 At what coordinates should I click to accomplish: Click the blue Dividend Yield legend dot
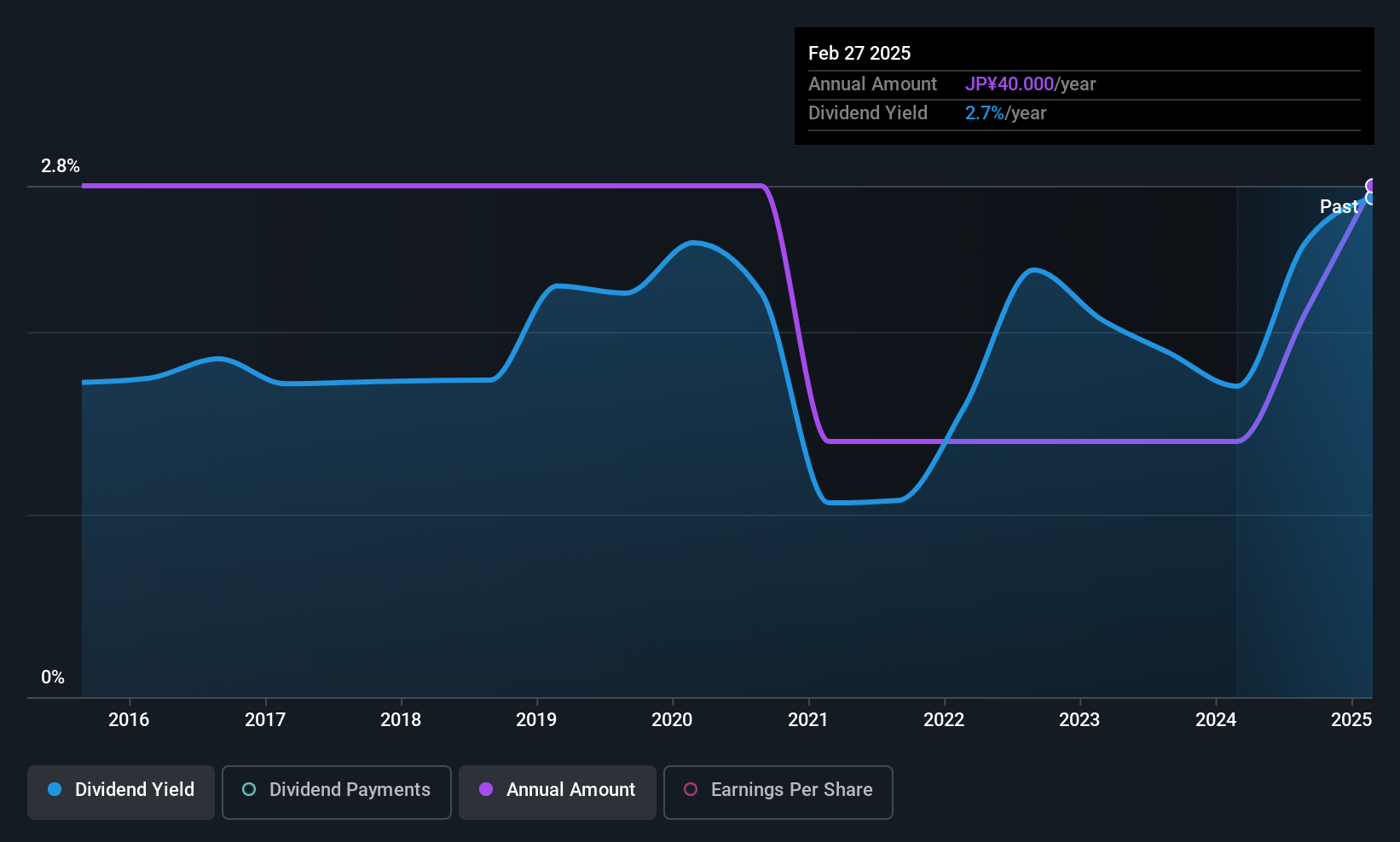tap(55, 789)
